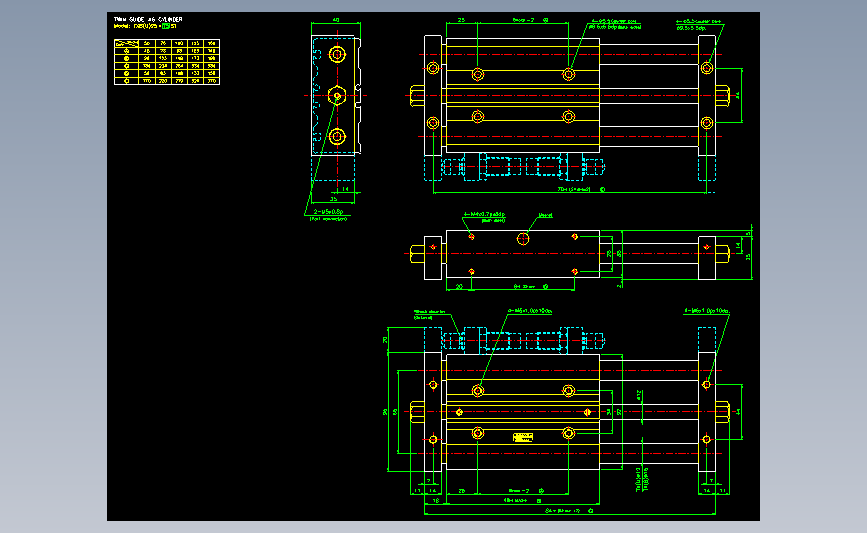Click the "40" width dimension above the end view
Image resolution: width=867 pixels, height=533 pixels.
tap(336, 20)
